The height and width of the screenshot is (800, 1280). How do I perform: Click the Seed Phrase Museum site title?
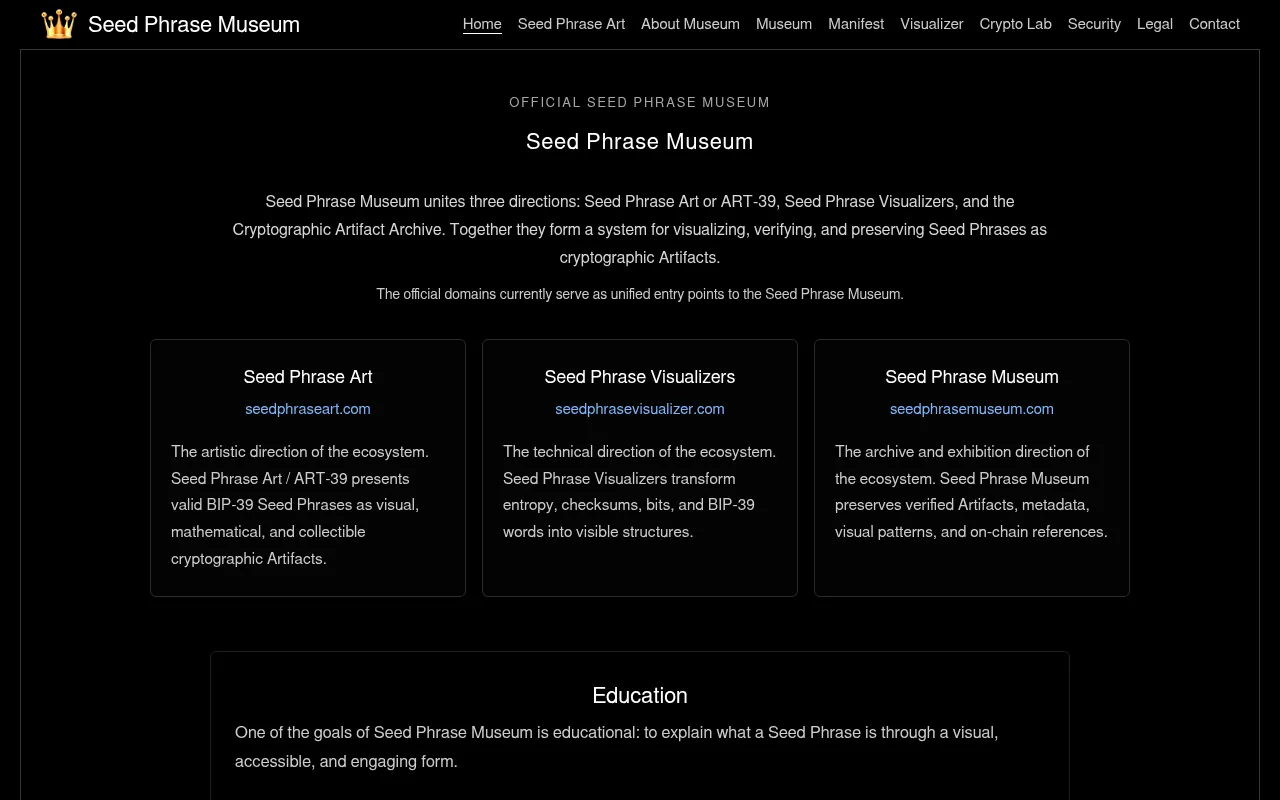194,24
